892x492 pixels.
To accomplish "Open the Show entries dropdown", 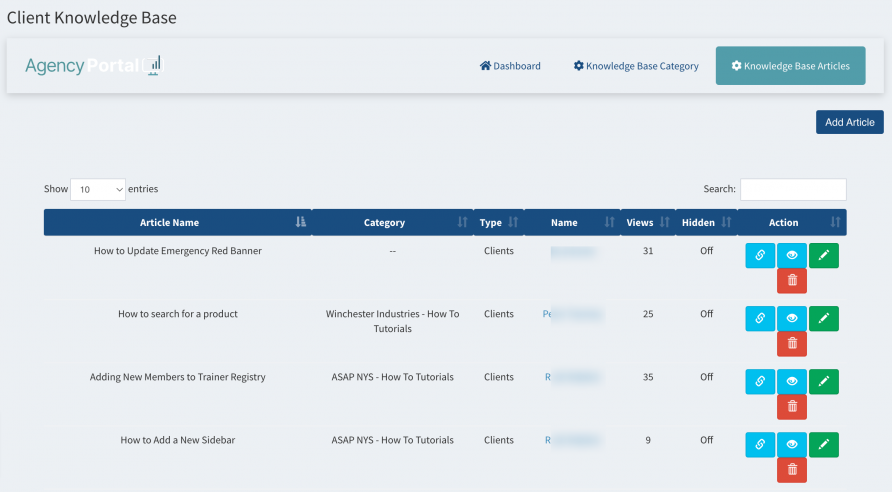I will coord(98,189).
